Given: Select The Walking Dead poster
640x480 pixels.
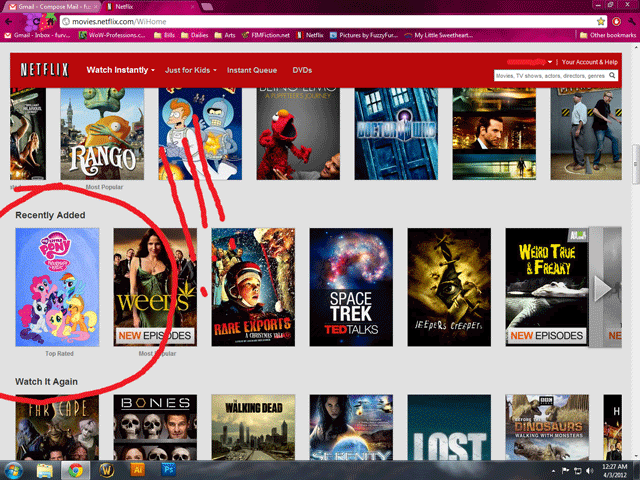Looking at the screenshot, I should (x=253, y=427).
